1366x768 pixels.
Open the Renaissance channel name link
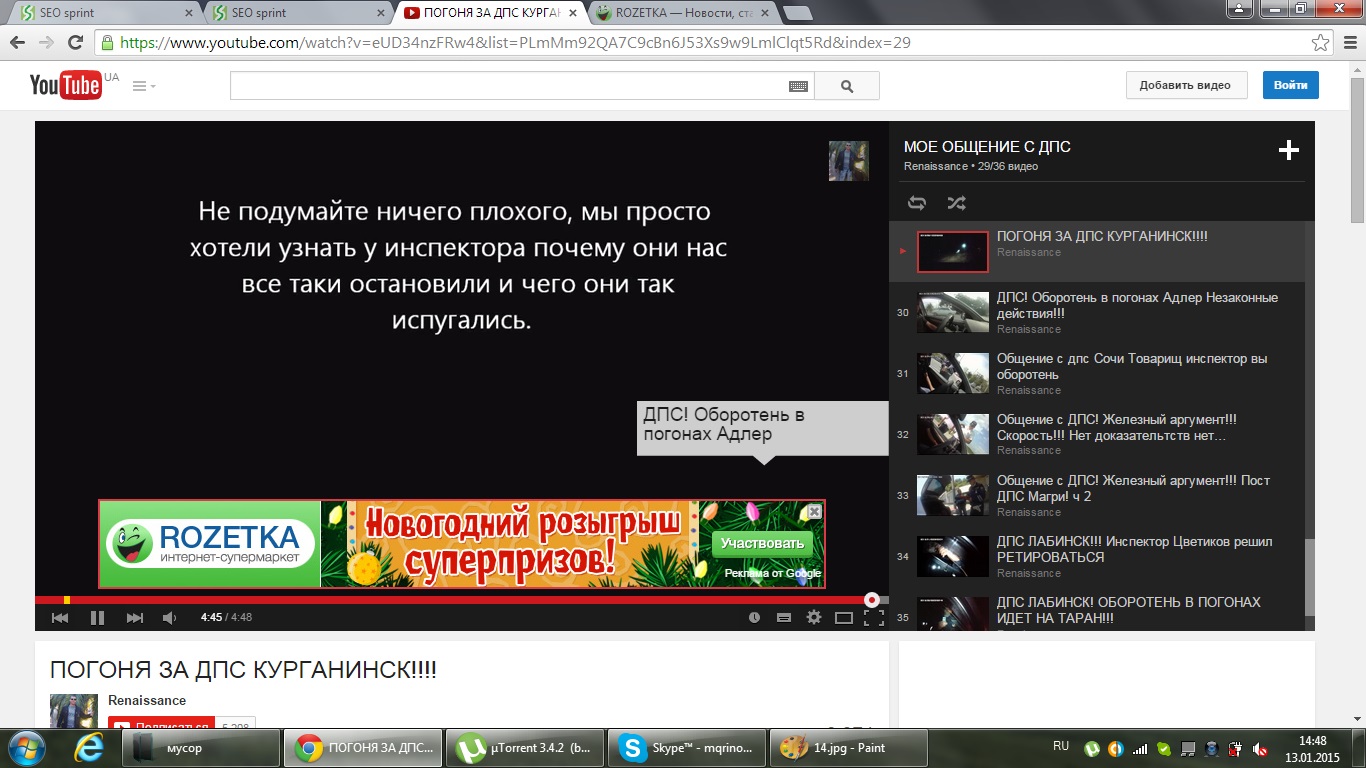[147, 701]
